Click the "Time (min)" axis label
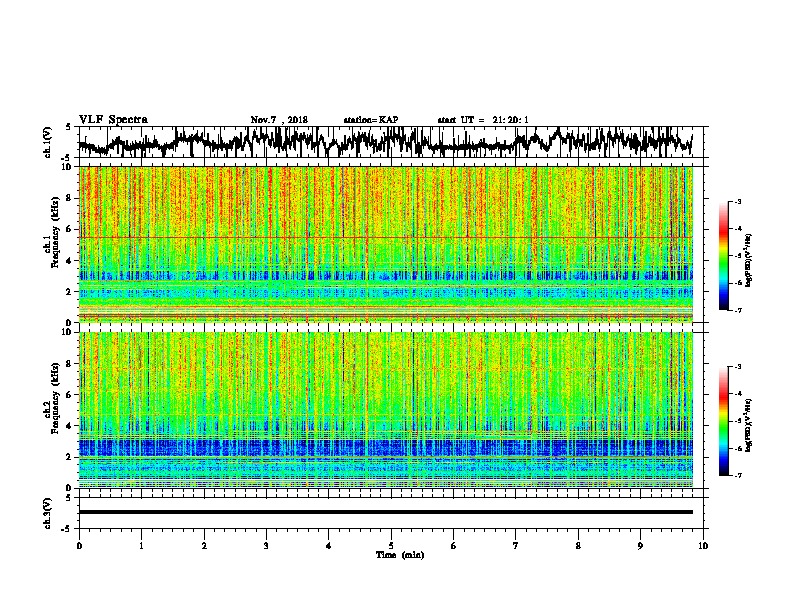The height and width of the screenshot is (612, 792). pos(400,555)
